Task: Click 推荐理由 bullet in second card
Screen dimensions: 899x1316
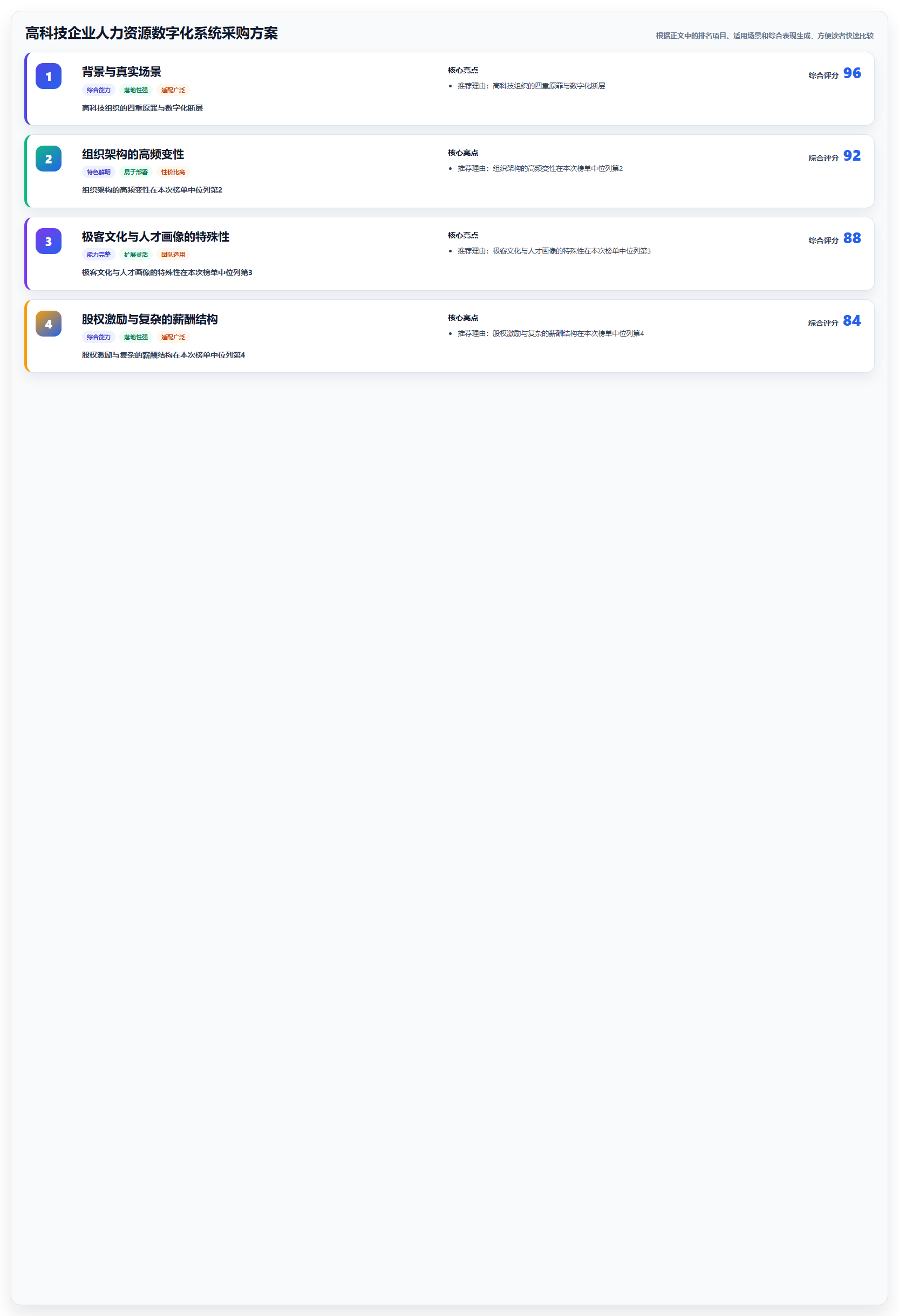Action: [x=540, y=169]
